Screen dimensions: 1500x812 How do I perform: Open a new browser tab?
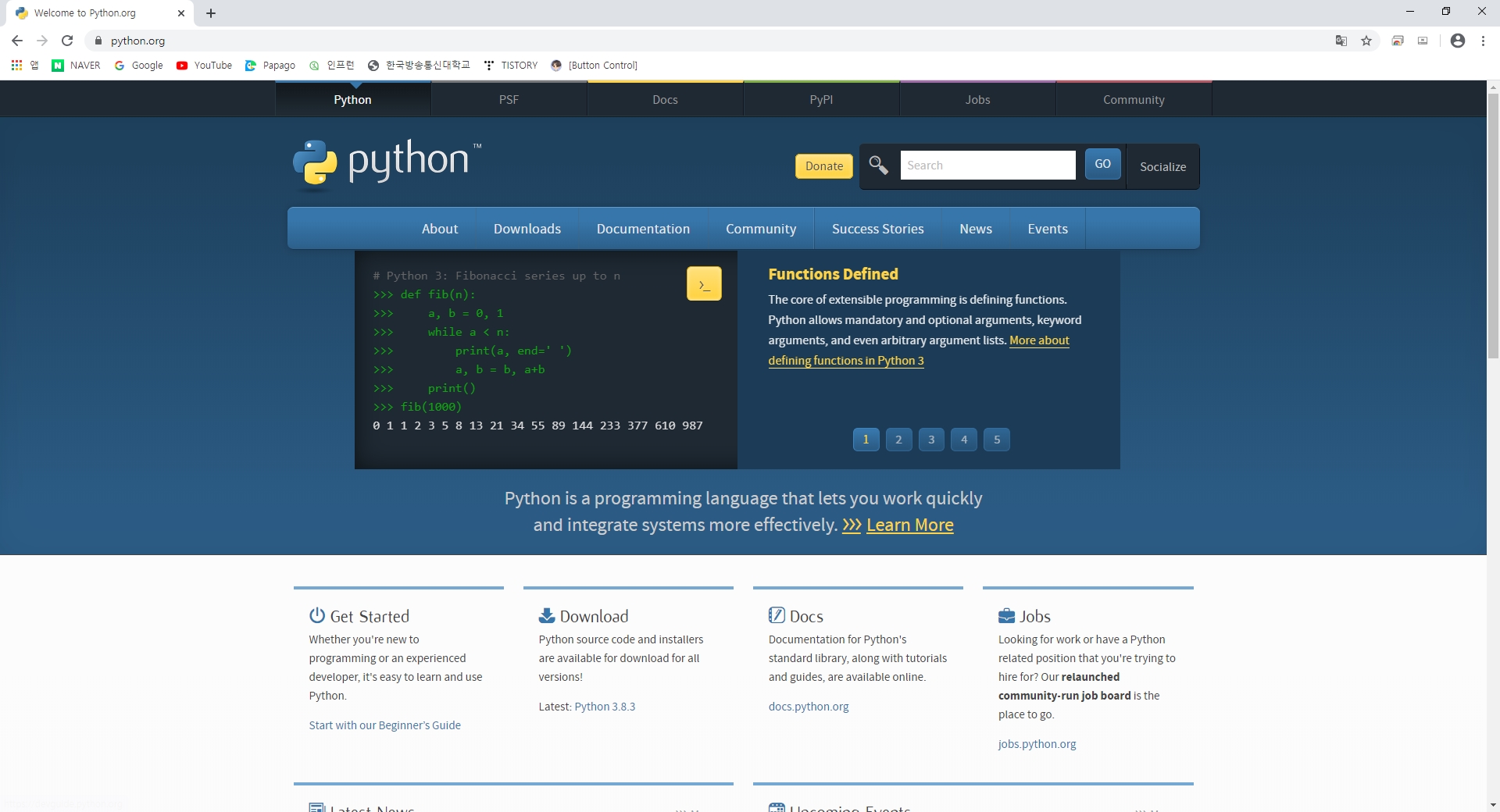point(211,13)
